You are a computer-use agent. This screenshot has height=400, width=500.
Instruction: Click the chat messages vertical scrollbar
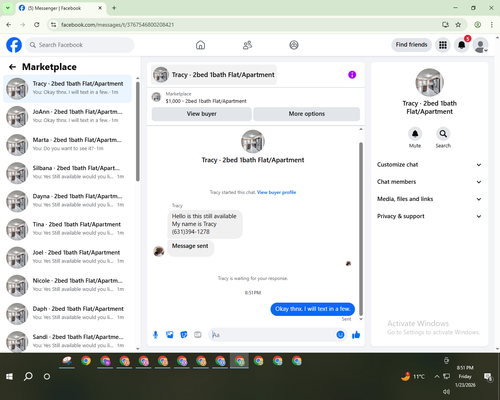pyautogui.click(x=361, y=229)
